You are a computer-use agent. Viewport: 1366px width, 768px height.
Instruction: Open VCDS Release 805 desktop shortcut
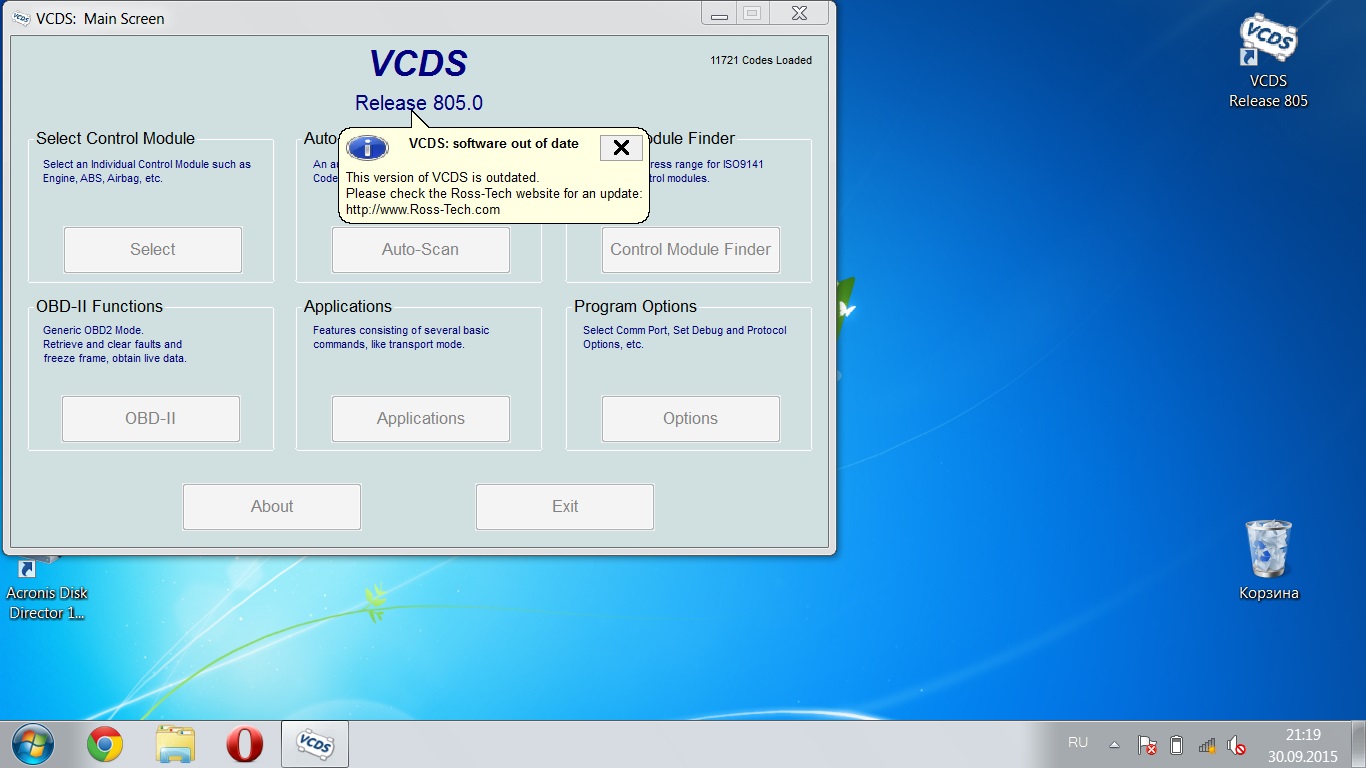[x=1268, y=60]
